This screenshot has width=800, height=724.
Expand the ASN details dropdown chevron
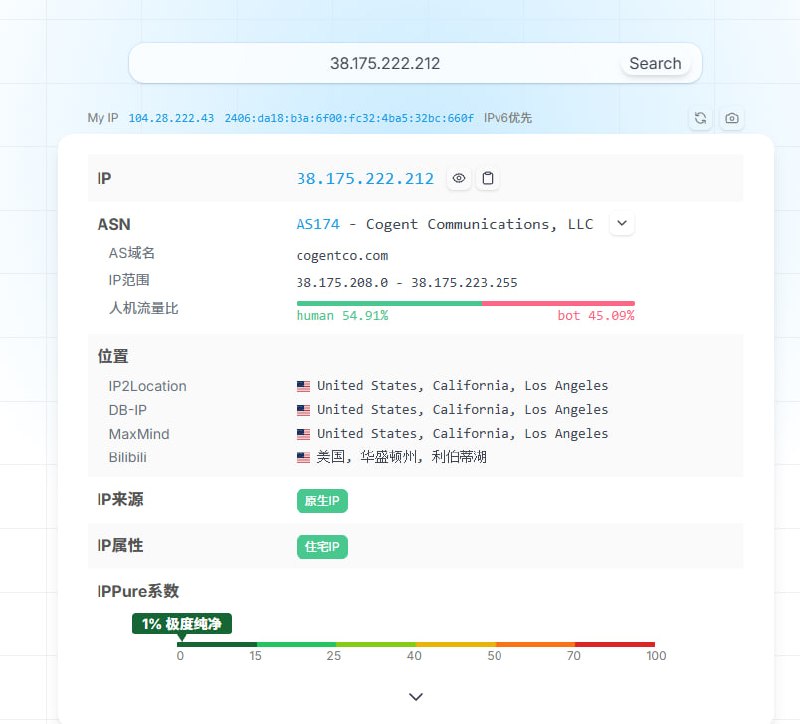click(622, 223)
